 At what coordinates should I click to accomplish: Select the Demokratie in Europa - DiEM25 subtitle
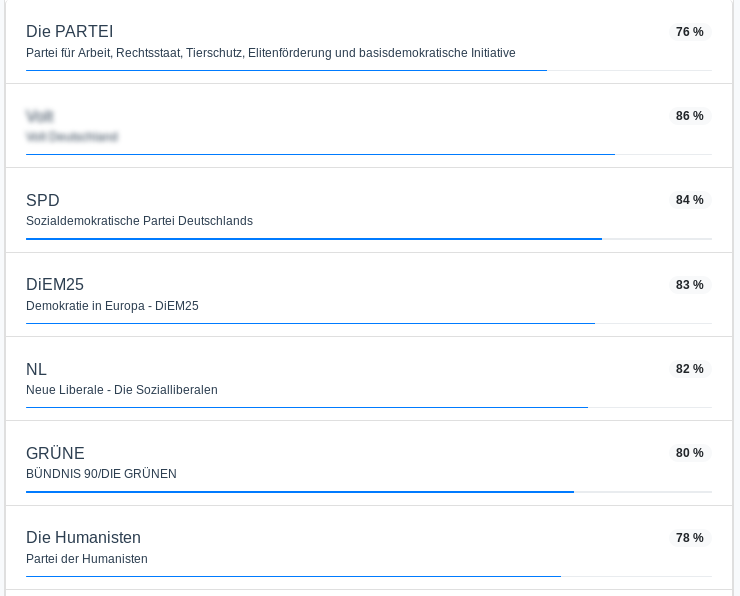(x=112, y=306)
